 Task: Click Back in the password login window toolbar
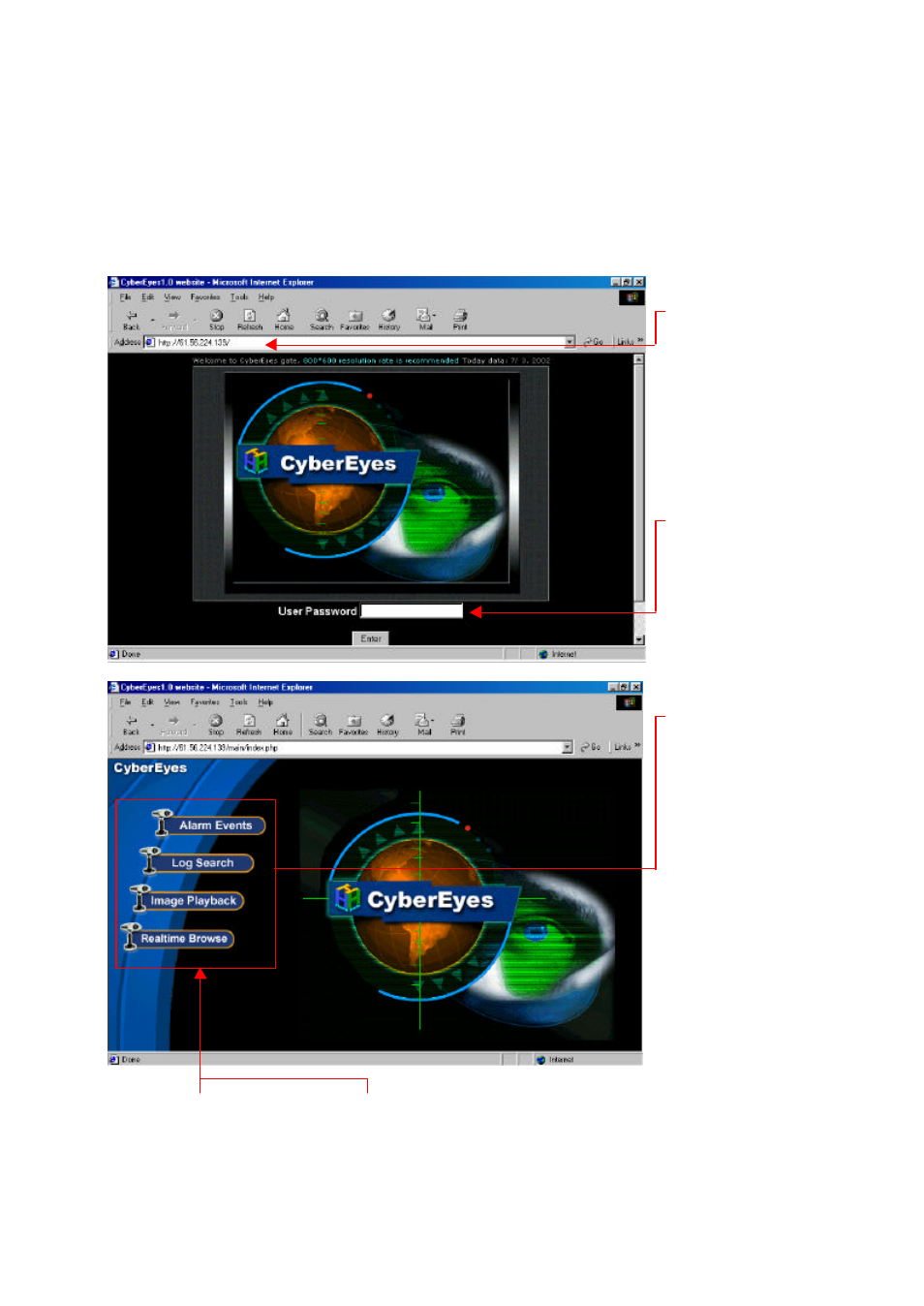(x=132, y=320)
